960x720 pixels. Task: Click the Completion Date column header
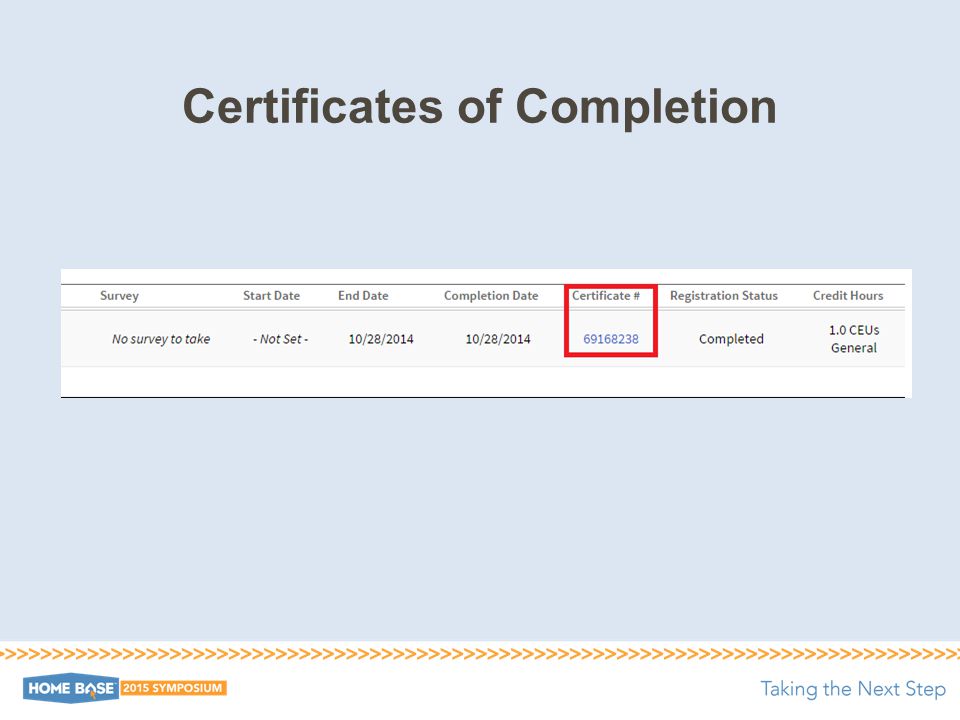(x=491, y=296)
